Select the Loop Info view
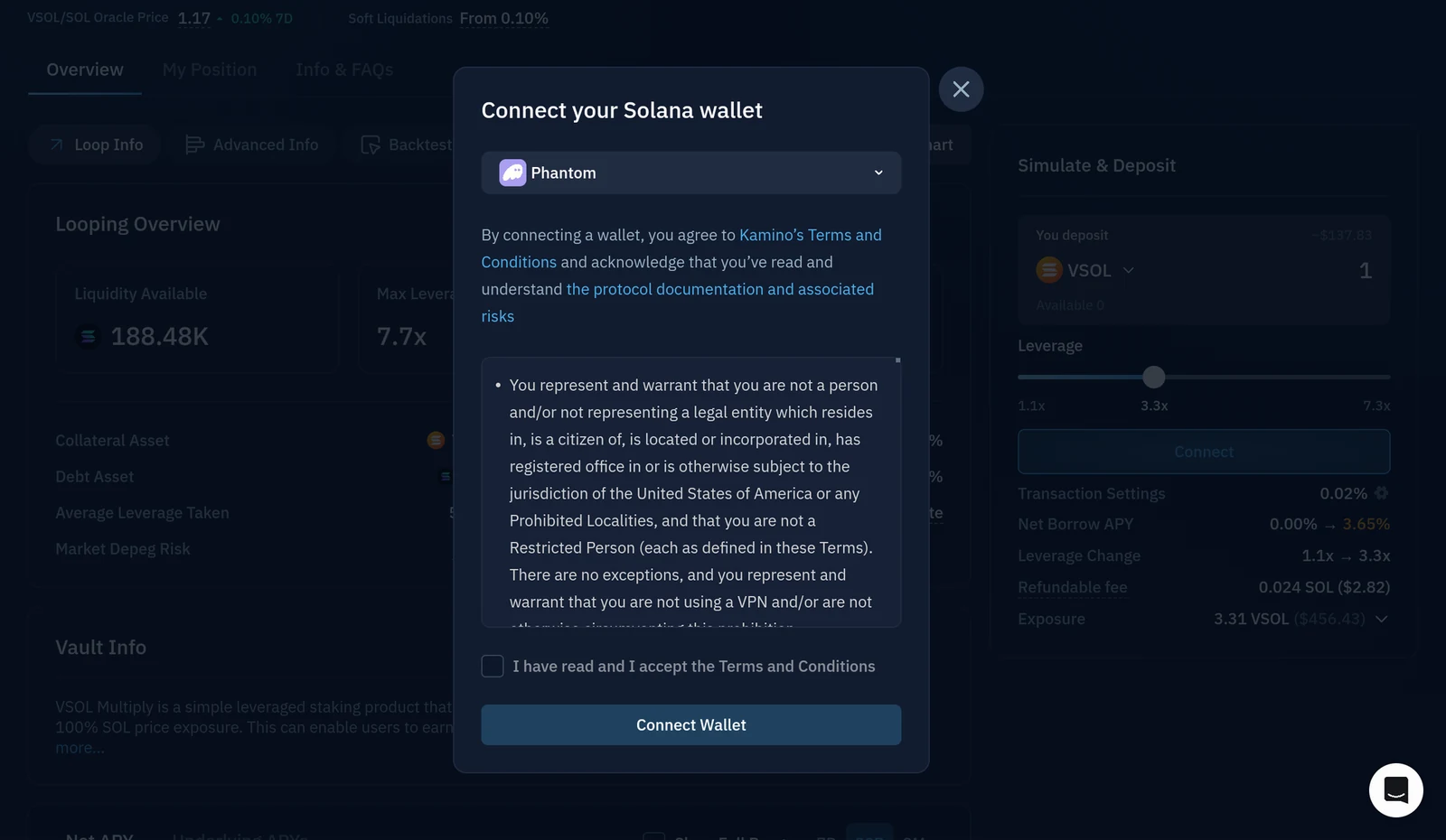The height and width of the screenshot is (840, 1446). click(95, 145)
